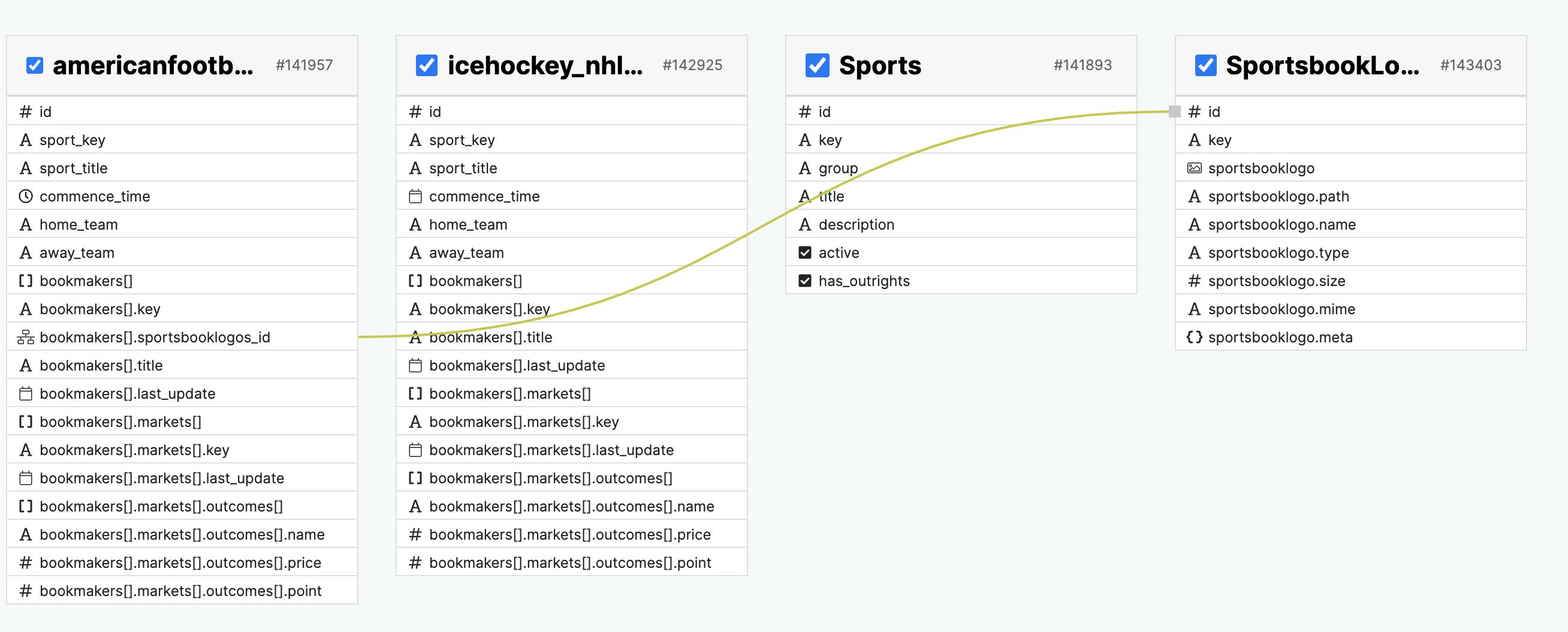Click the text icon beside Sports description
This screenshot has height=632, width=1568.
tap(805, 225)
